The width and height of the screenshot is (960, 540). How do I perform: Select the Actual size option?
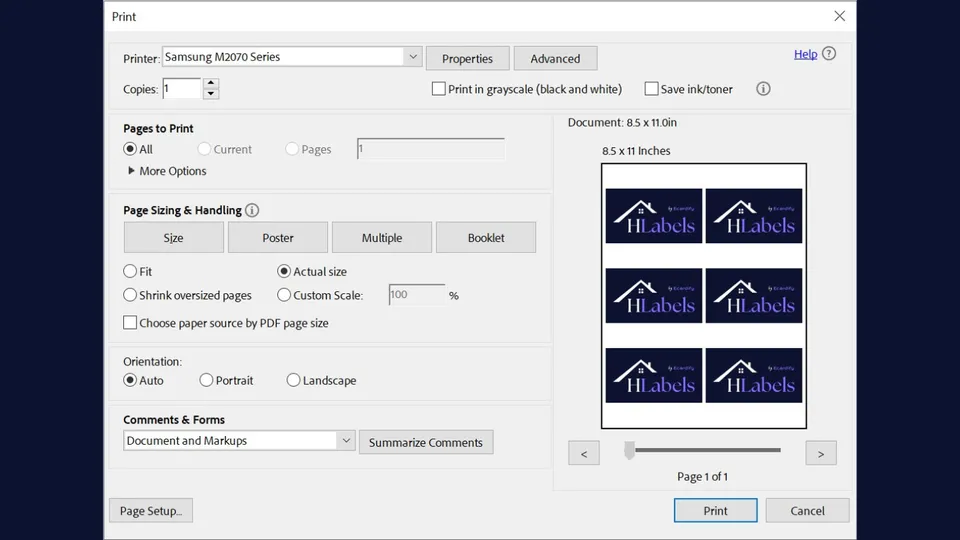point(283,271)
